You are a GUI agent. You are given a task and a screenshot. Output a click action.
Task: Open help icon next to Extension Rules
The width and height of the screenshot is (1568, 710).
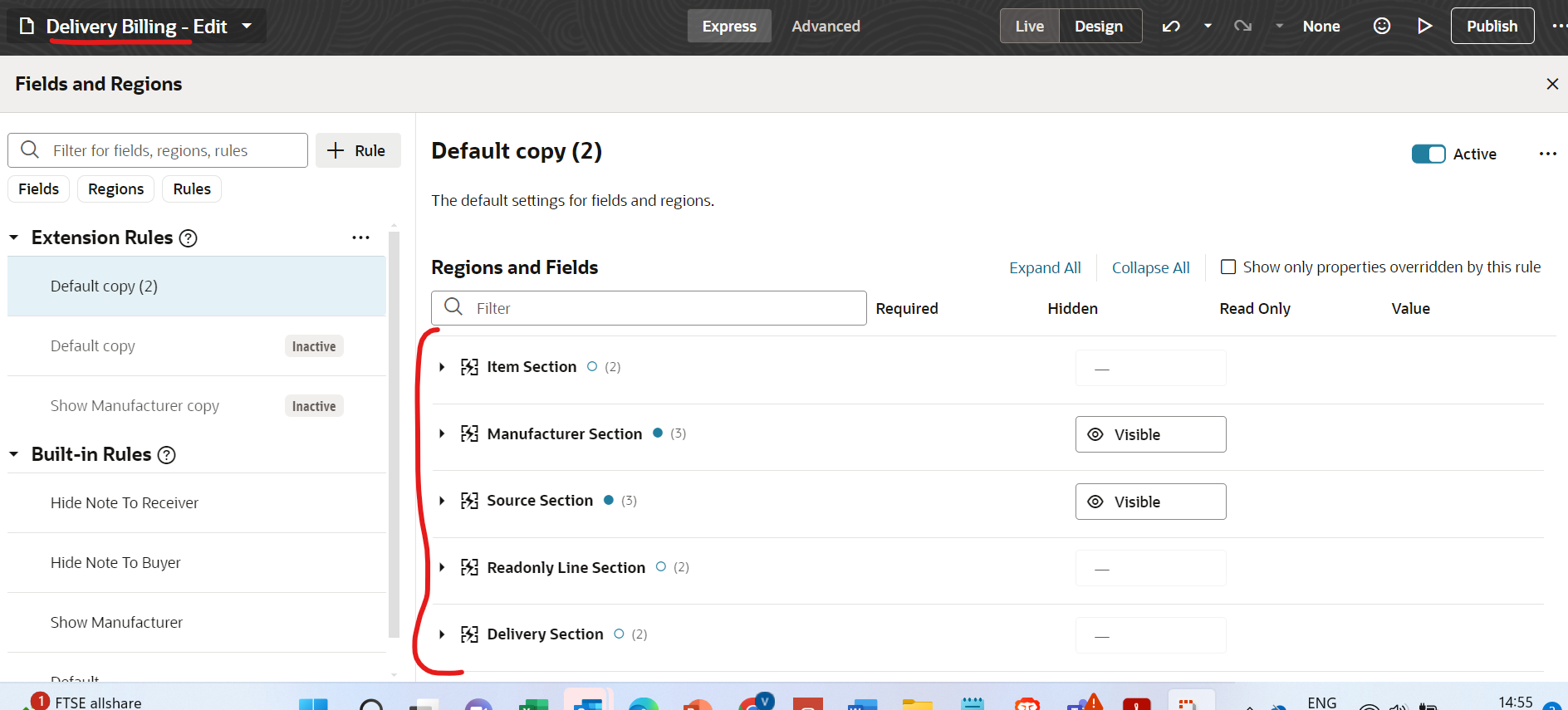pos(189,238)
